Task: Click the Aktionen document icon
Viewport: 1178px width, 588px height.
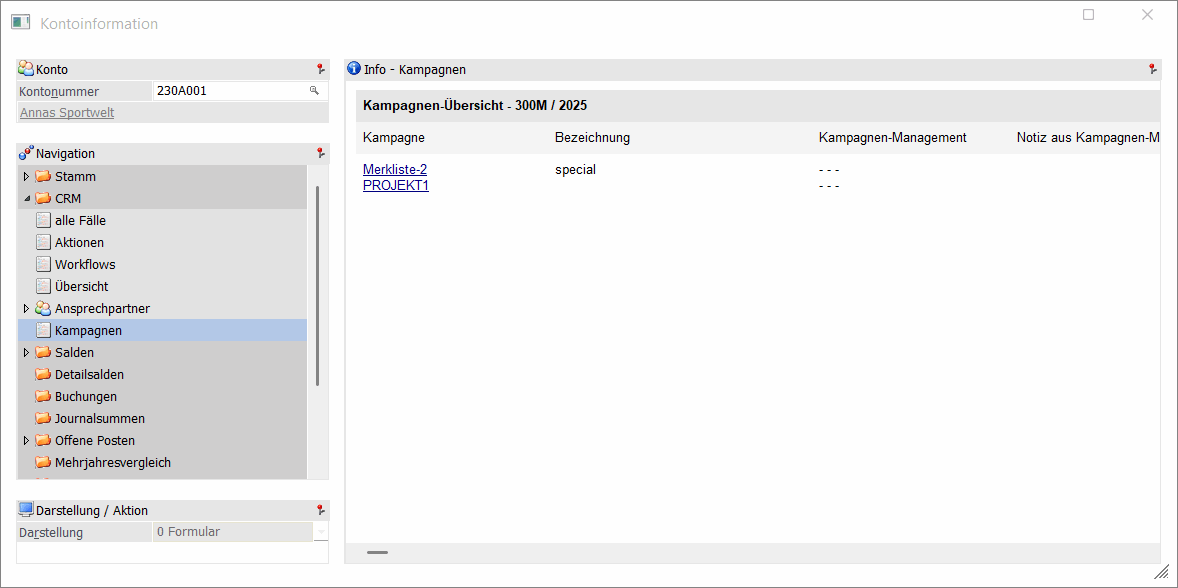Action: click(x=43, y=242)
